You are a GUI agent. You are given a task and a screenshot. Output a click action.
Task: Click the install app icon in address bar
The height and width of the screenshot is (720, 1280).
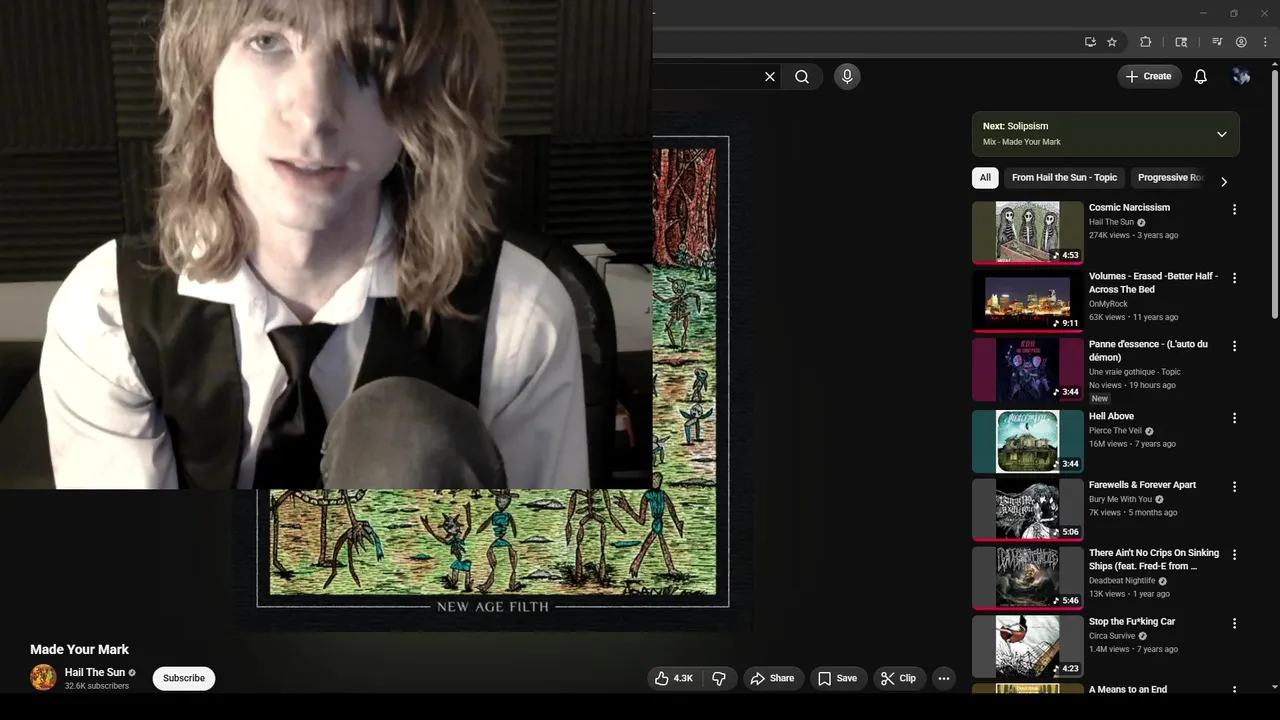point(1090,42)
